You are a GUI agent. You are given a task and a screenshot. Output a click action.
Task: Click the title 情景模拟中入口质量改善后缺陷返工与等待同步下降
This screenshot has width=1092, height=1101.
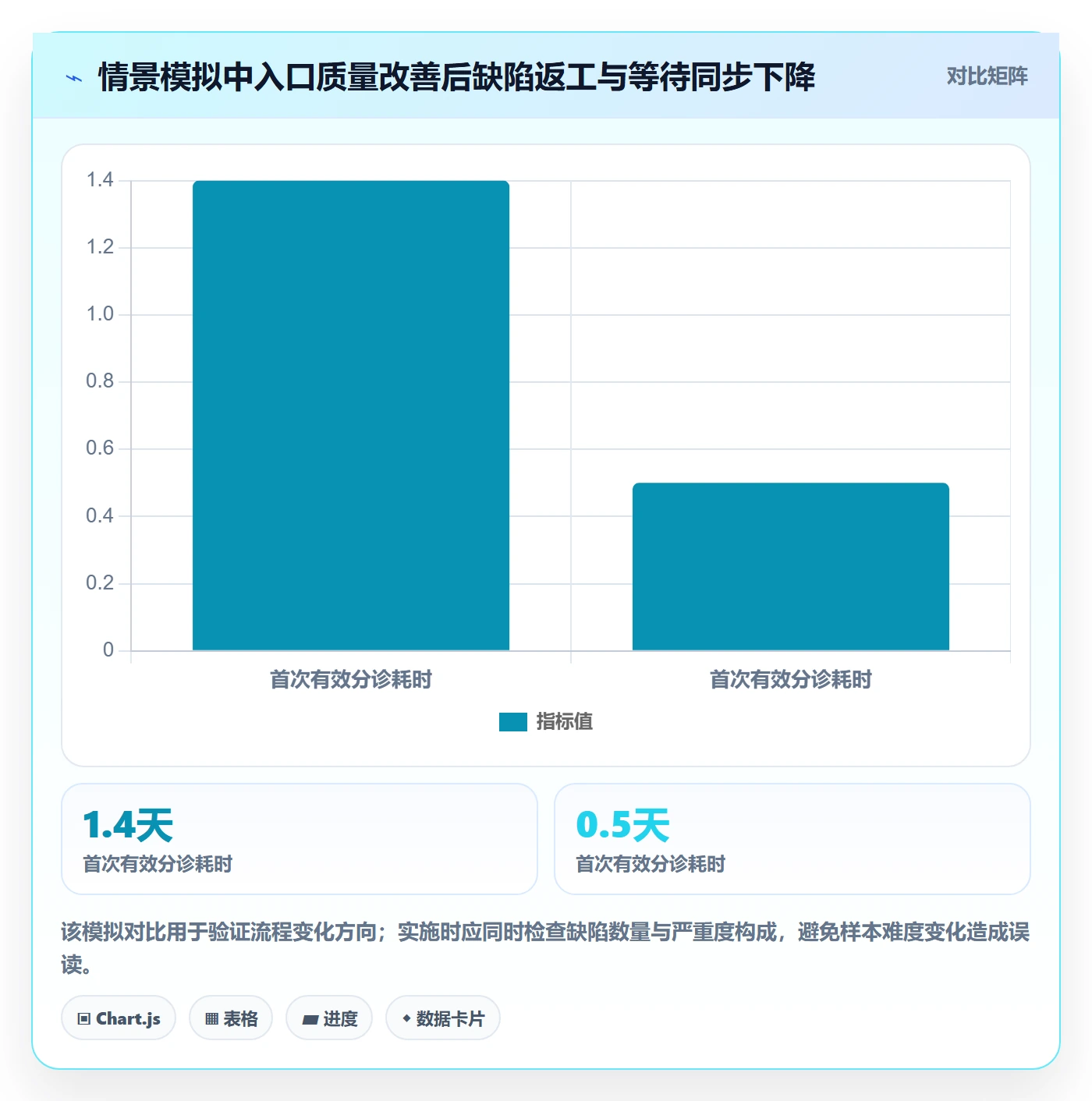(457, 77)
